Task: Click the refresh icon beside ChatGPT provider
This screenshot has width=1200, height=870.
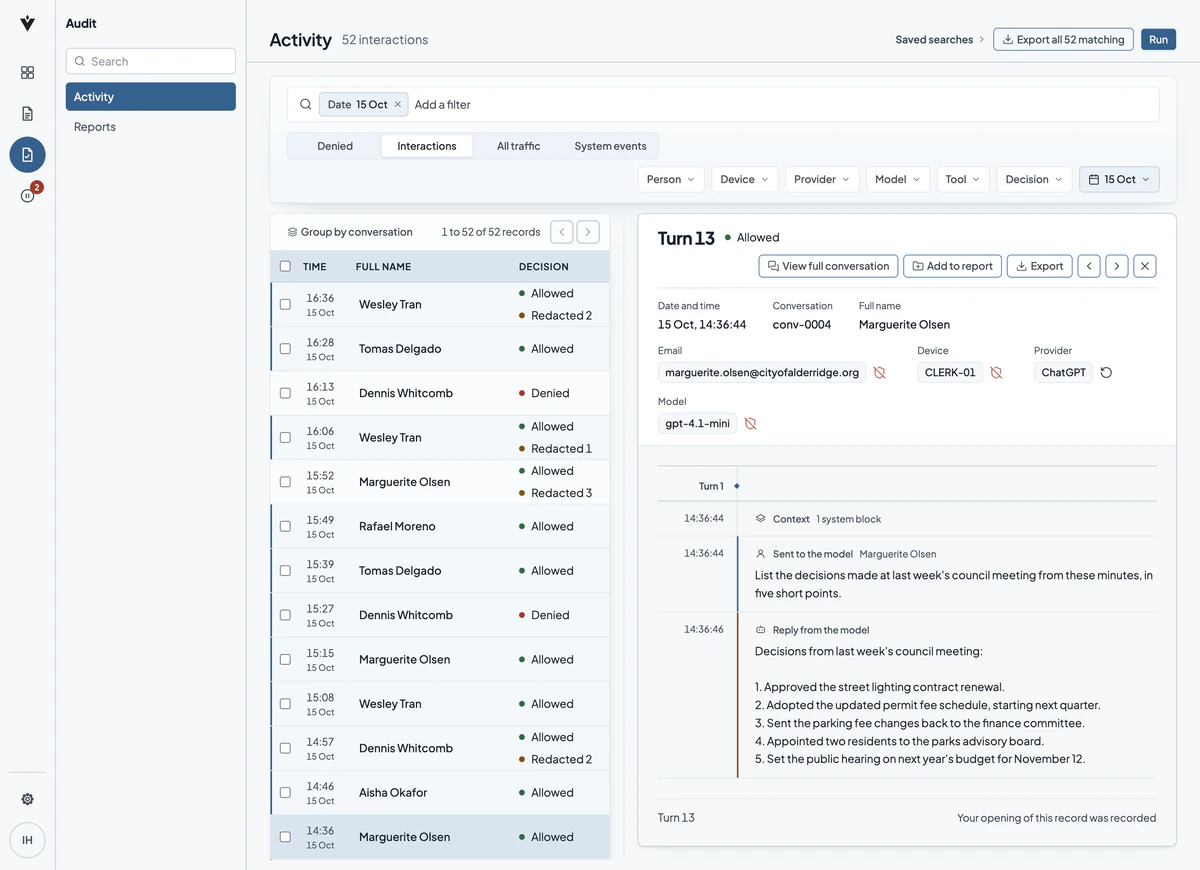Action: coord(1106,372)
